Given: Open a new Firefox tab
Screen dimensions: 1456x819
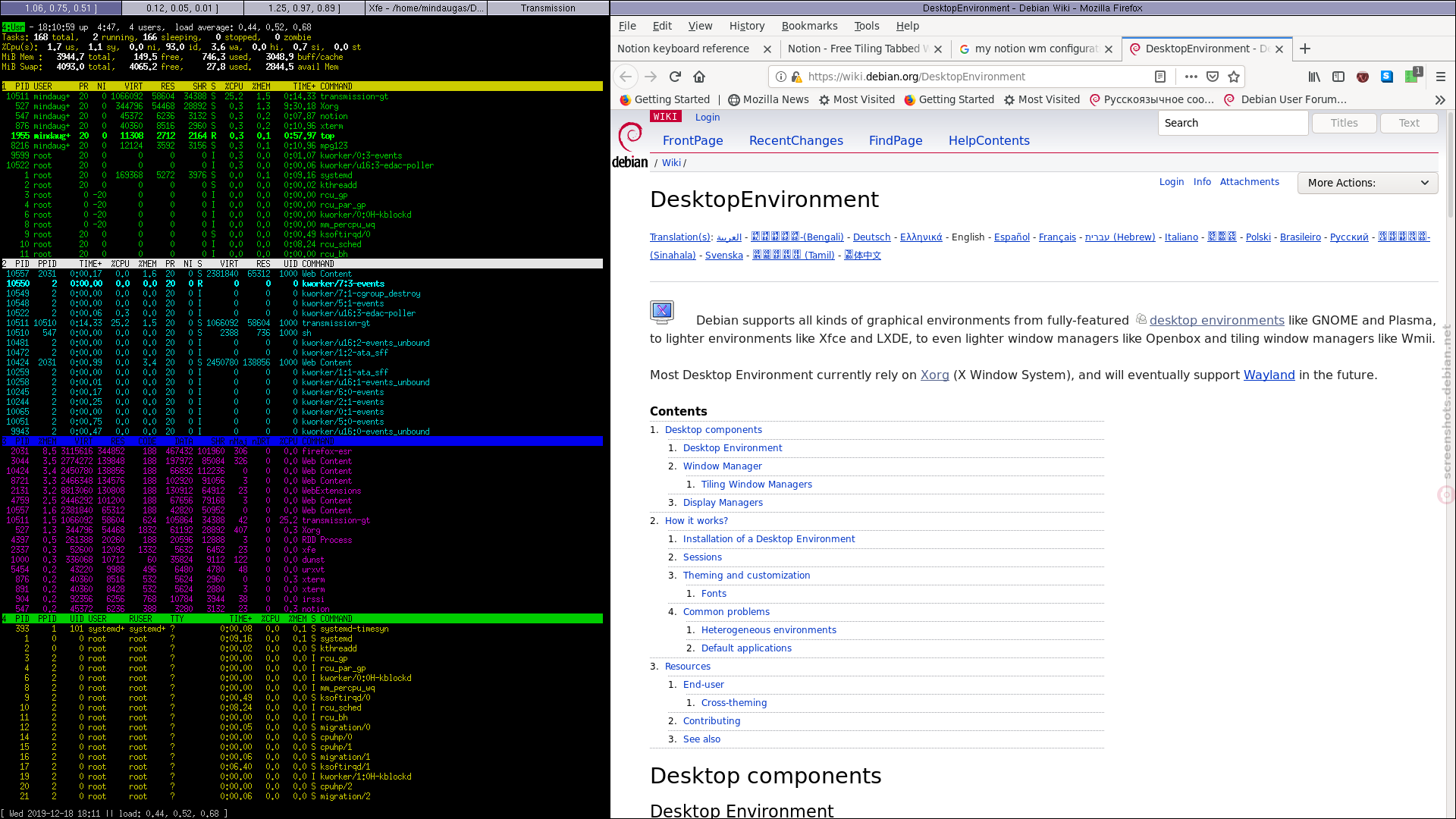Looking at the screenshot, I should coord(1305,49).
